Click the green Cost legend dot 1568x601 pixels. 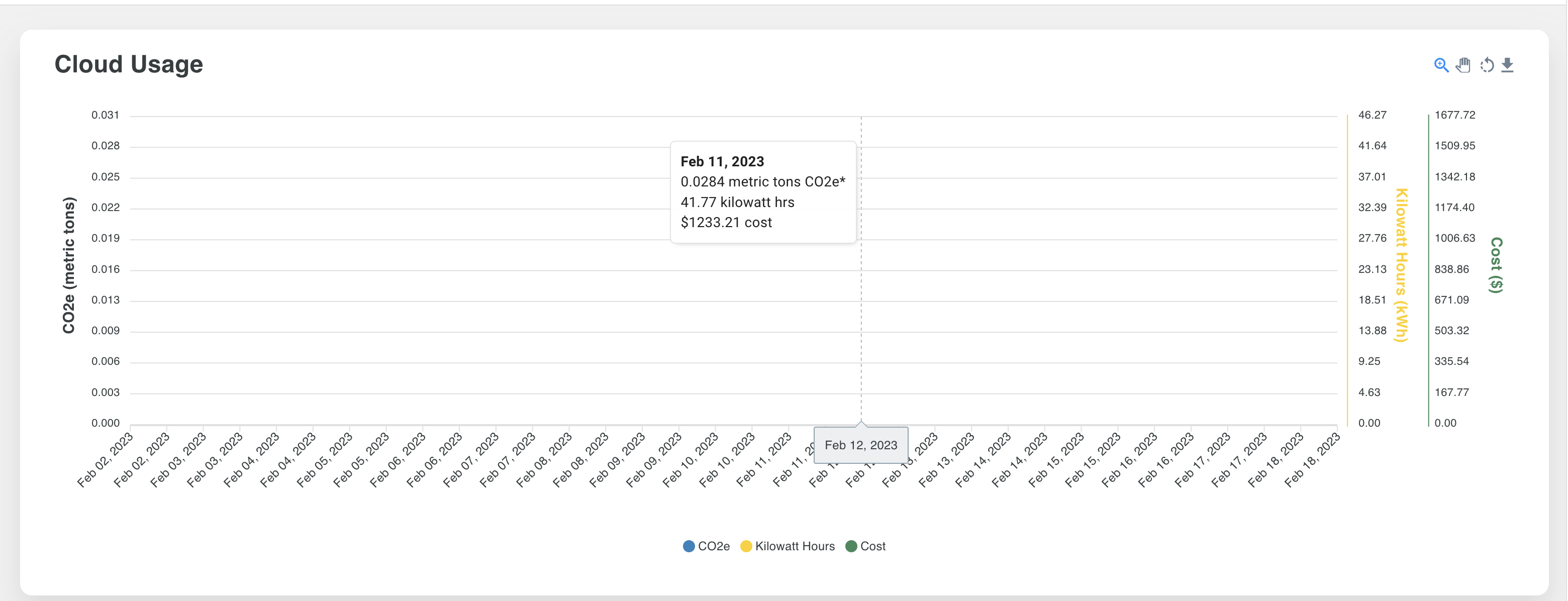pyautogui.click(x=850, y=546)
